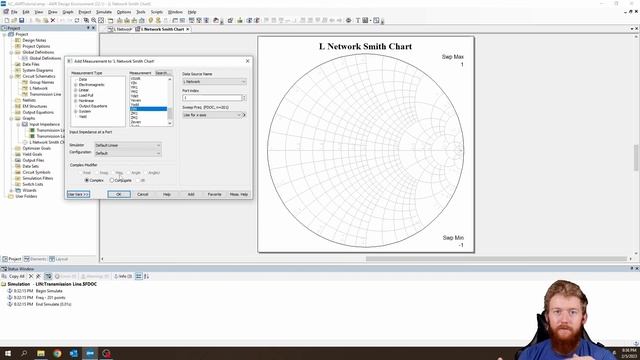Pin the Project panel
Image resolution: width=640 pixels, height=360 pixels.
point(88,28)
